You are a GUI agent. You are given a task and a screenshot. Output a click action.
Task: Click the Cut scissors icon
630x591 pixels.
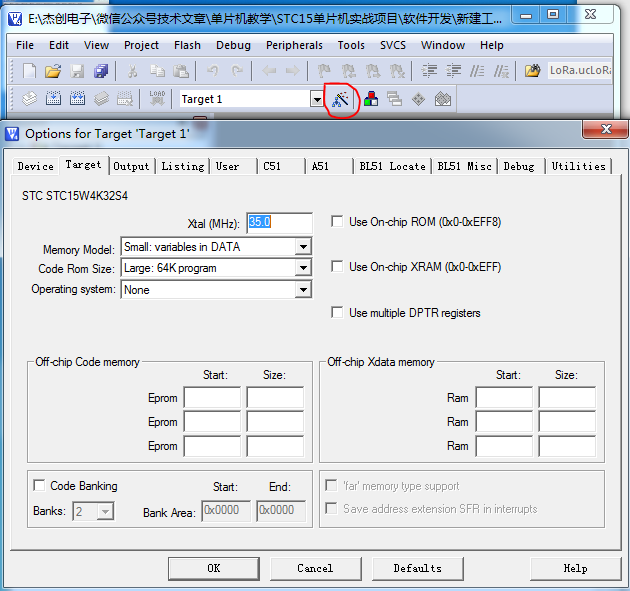tap(132, 71)
